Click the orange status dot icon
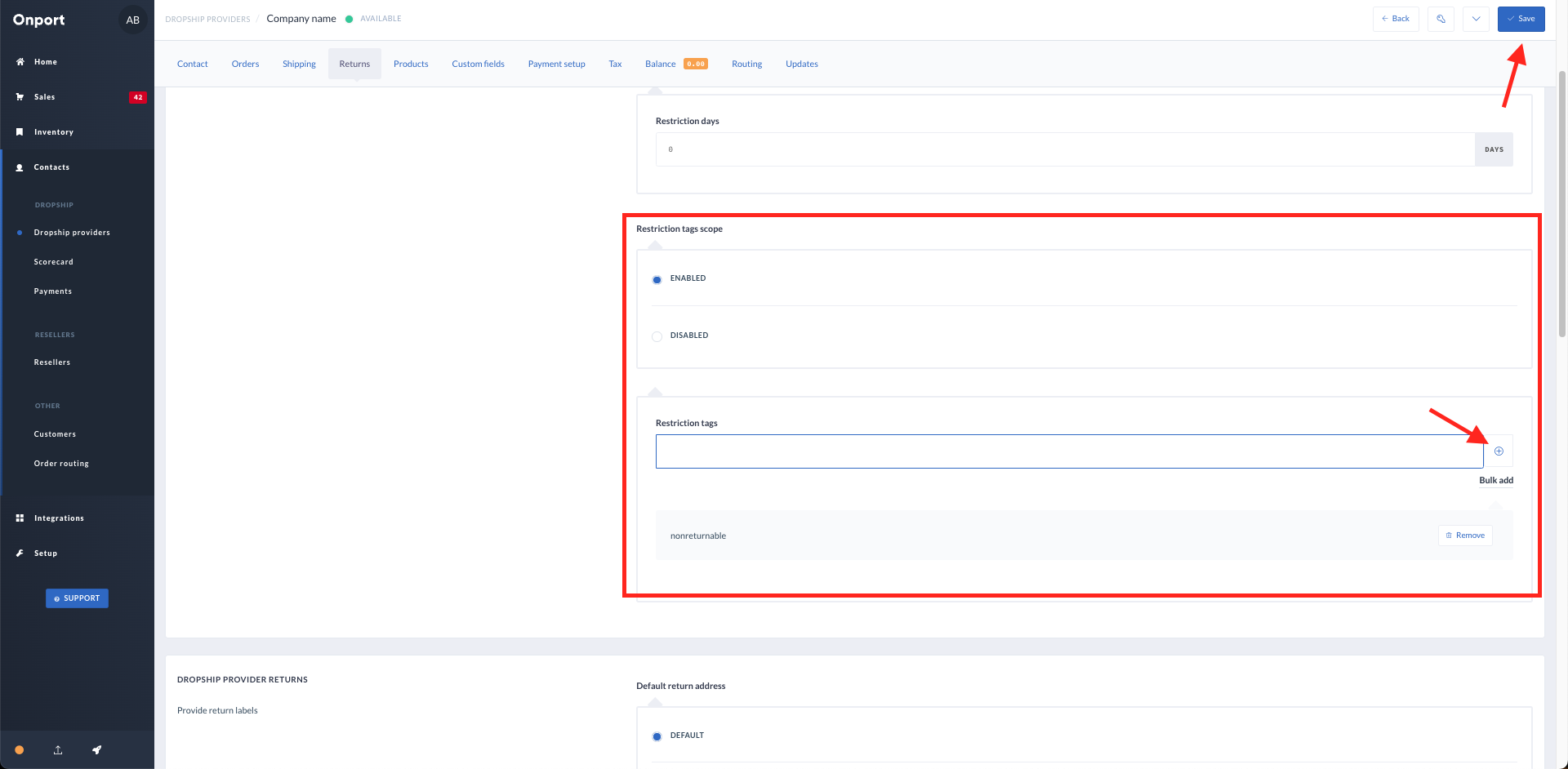Image resolution: width=1568 pixels, height=769 pixels. pyautogui.click(x=20, y=750)
